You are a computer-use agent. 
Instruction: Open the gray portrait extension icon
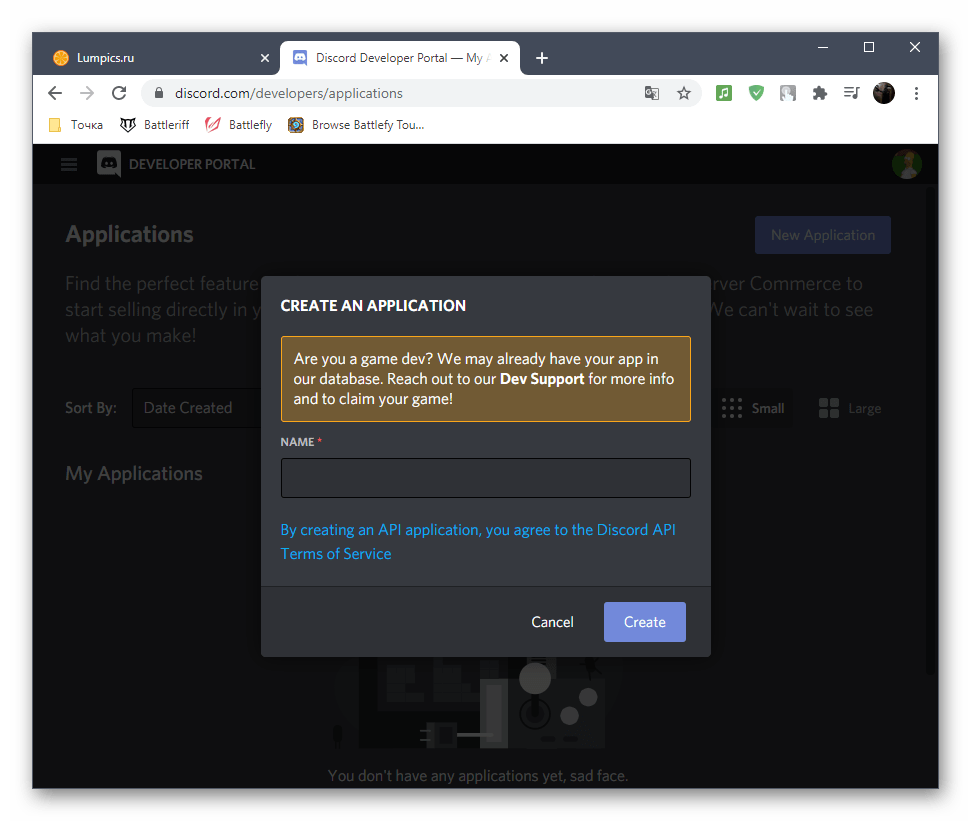coord(788,93)
